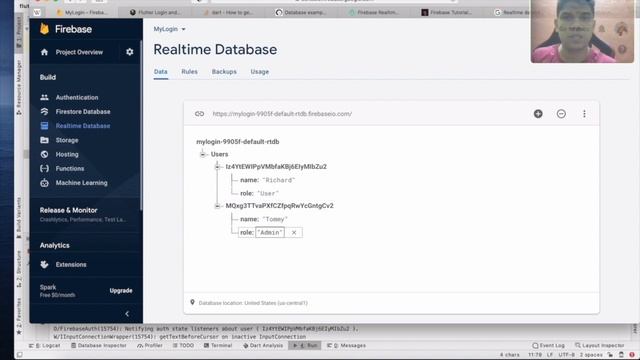The width and height of the screenshot is (640, 360).
Task: Open Machine Learning in the sidebar
Action: pos(82,183)
